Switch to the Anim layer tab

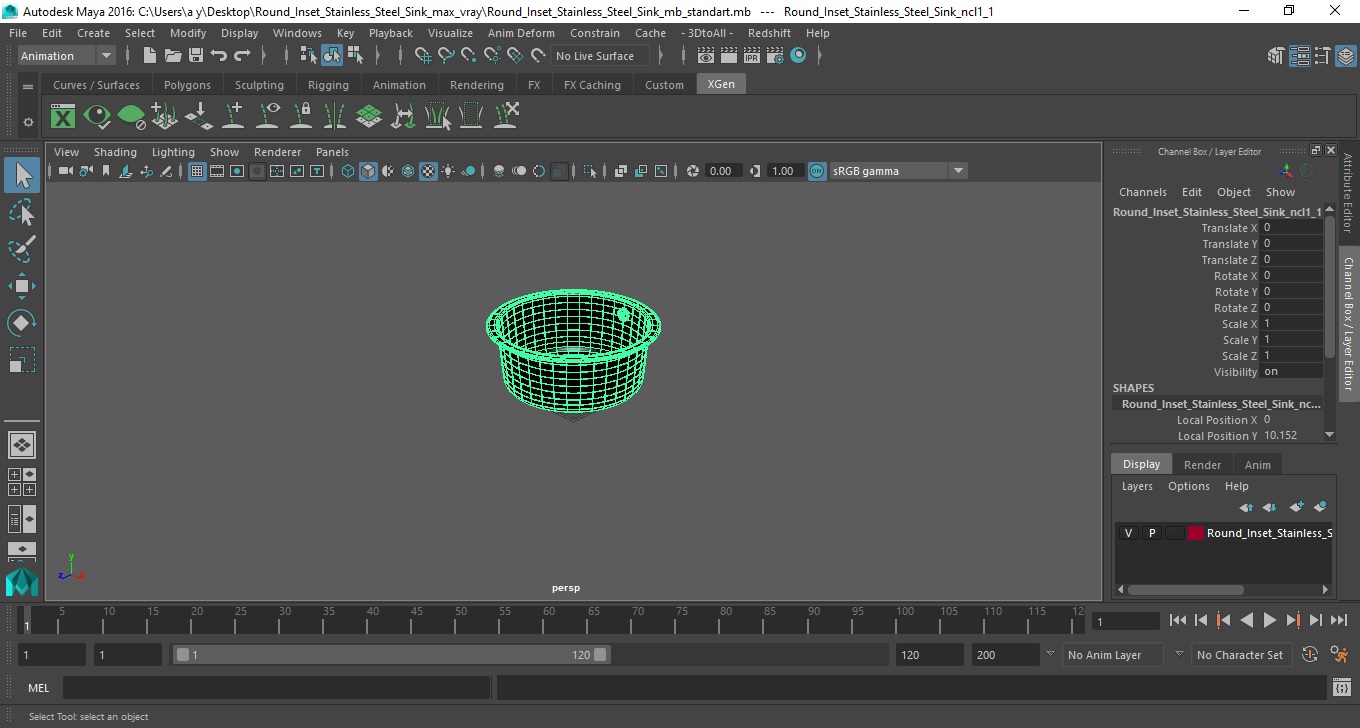(1257, 465)
